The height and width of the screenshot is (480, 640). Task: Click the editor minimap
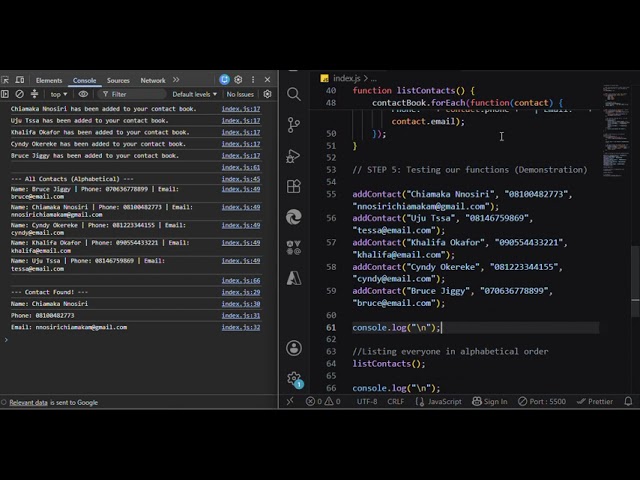(616, 131)
